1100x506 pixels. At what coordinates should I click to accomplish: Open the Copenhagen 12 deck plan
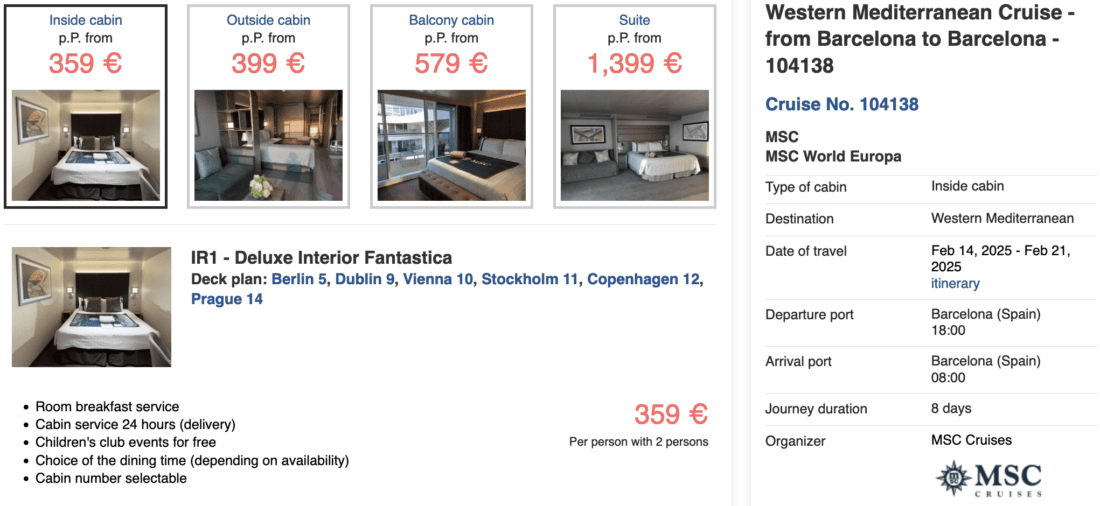(x=643, y=279)
